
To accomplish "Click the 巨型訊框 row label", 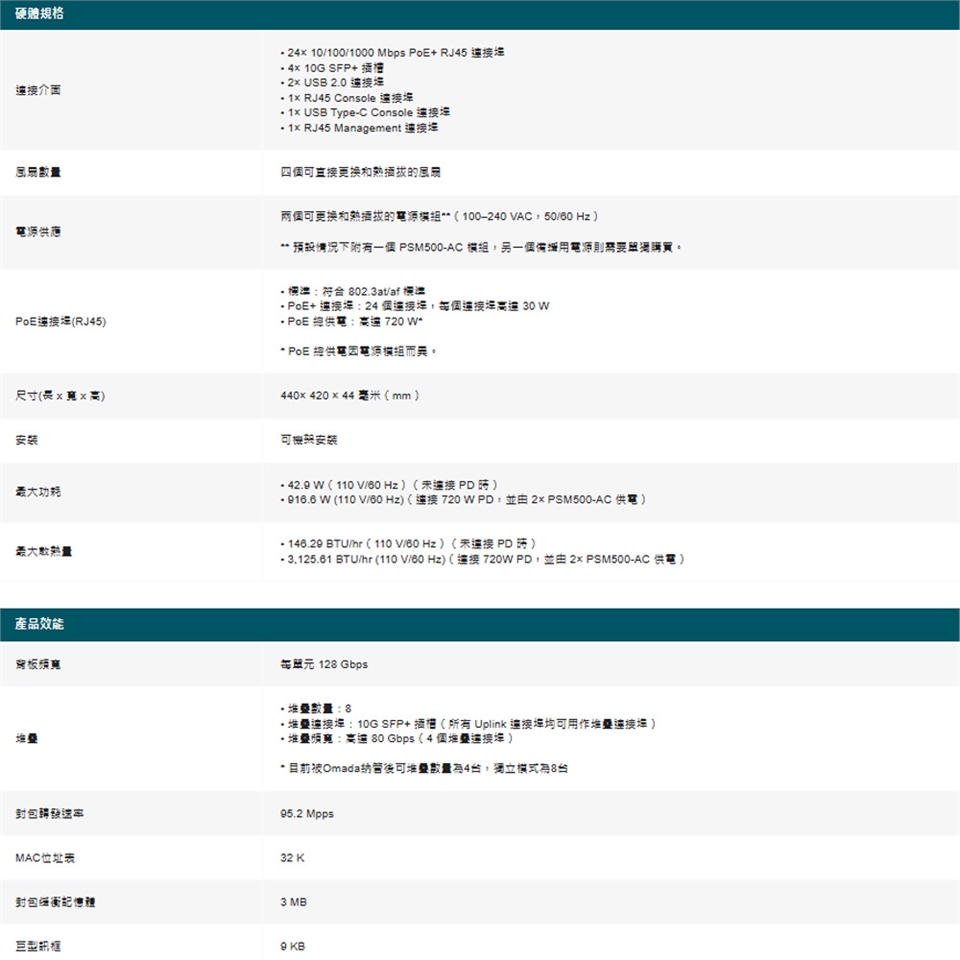I will [x=38, y=946].
